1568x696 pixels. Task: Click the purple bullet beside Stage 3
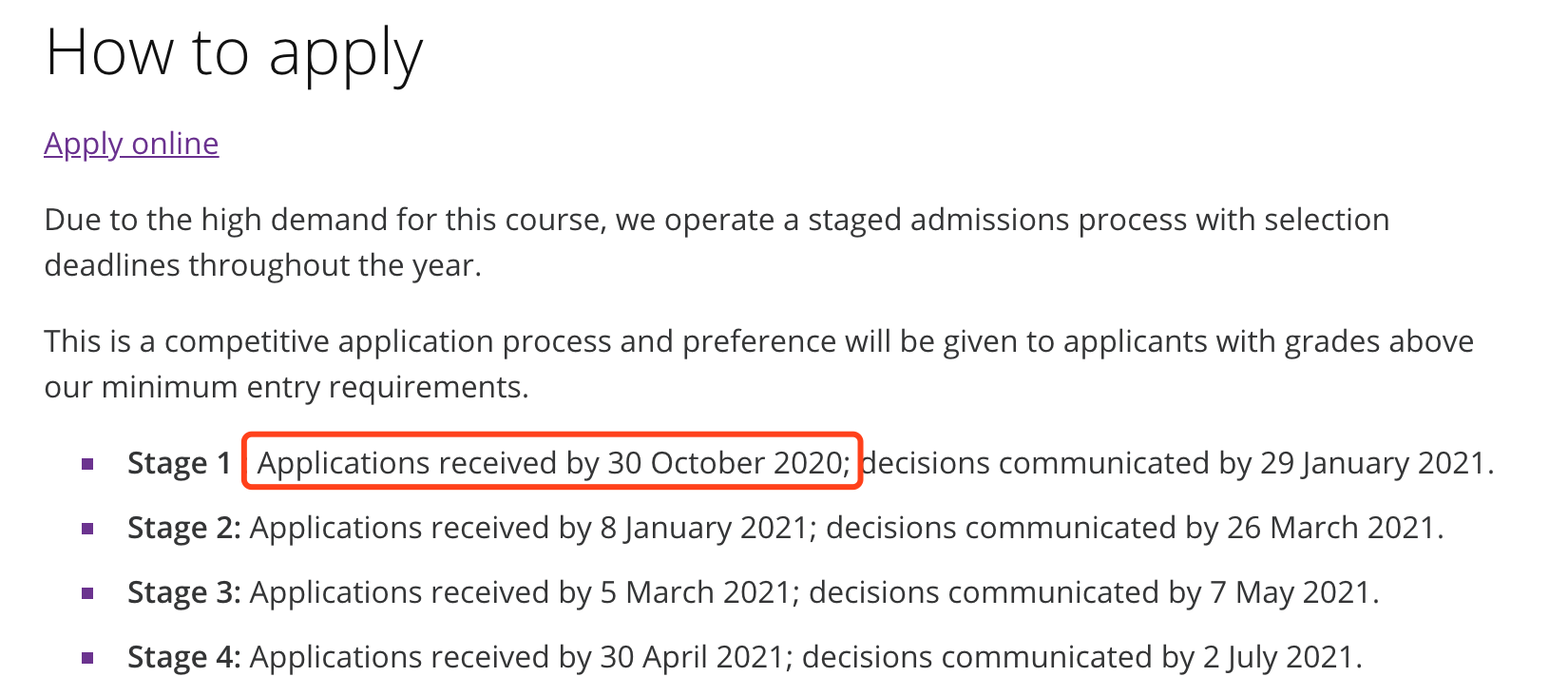[88, 593]
